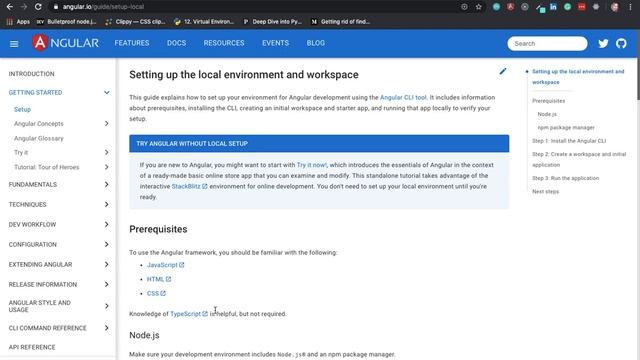Click the Chrome profile avatar
Image resolution: width=640 pixels, height=360 pixels.
(615, 7)
